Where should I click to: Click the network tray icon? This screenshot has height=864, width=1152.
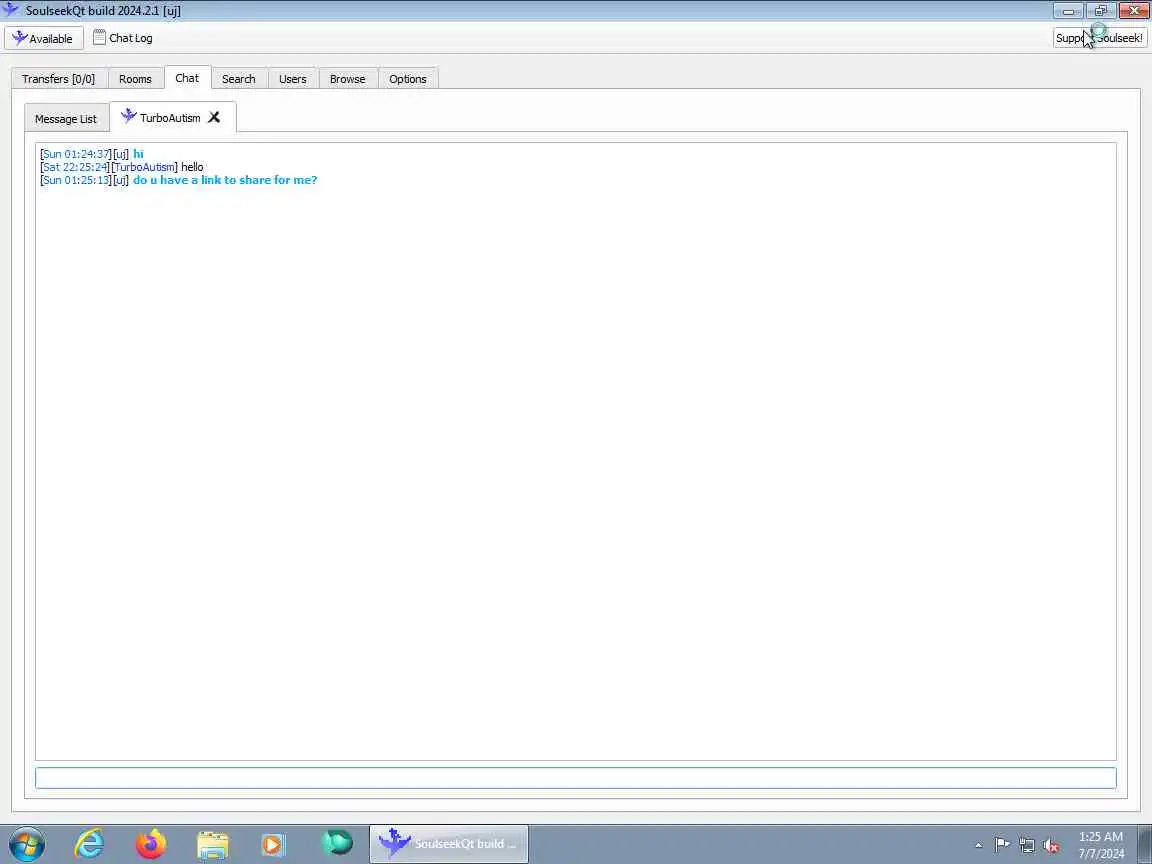click(1027, 846)
